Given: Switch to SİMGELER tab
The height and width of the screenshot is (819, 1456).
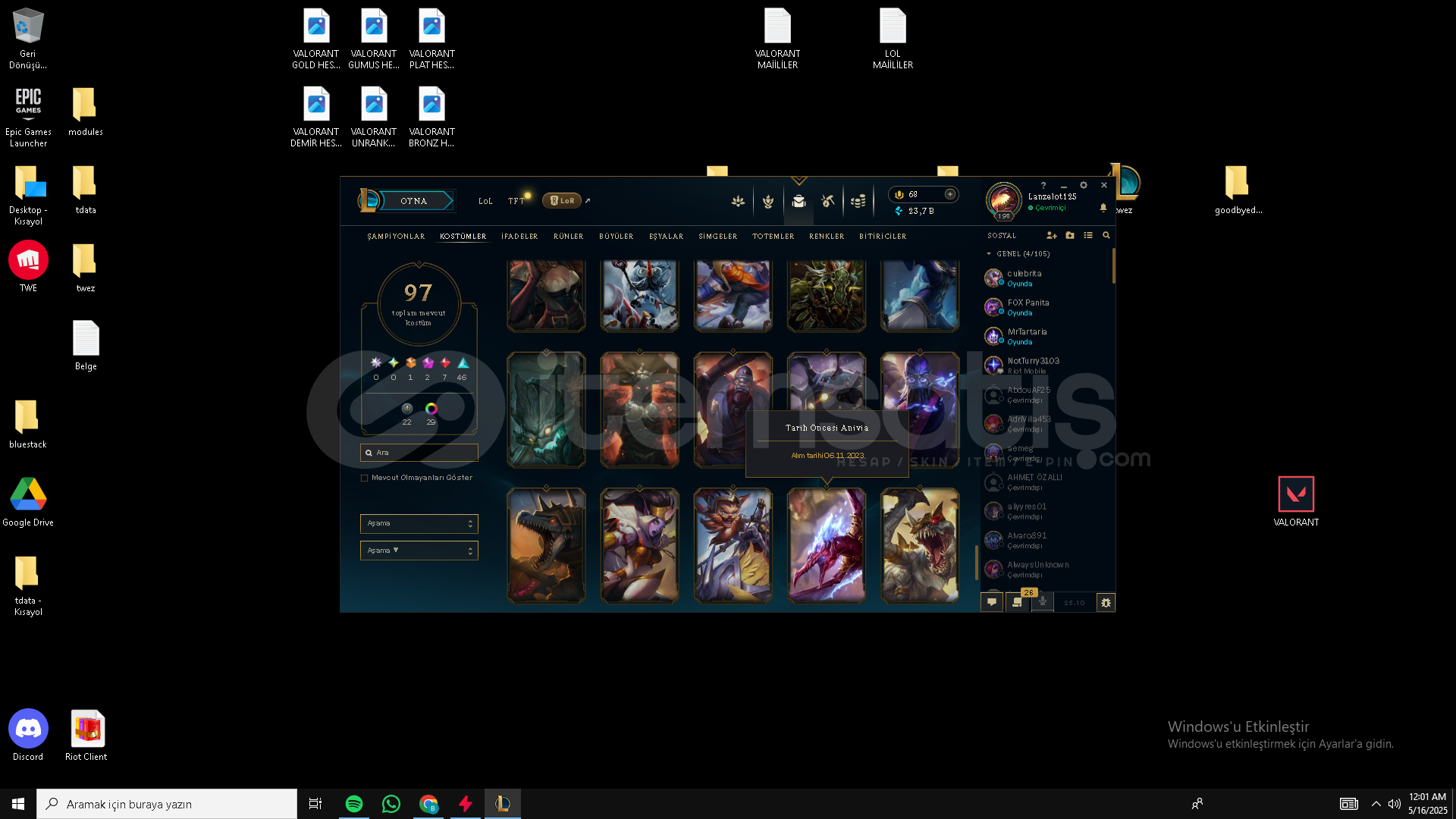Looking at the screenshot, I should tap(717, 237).
